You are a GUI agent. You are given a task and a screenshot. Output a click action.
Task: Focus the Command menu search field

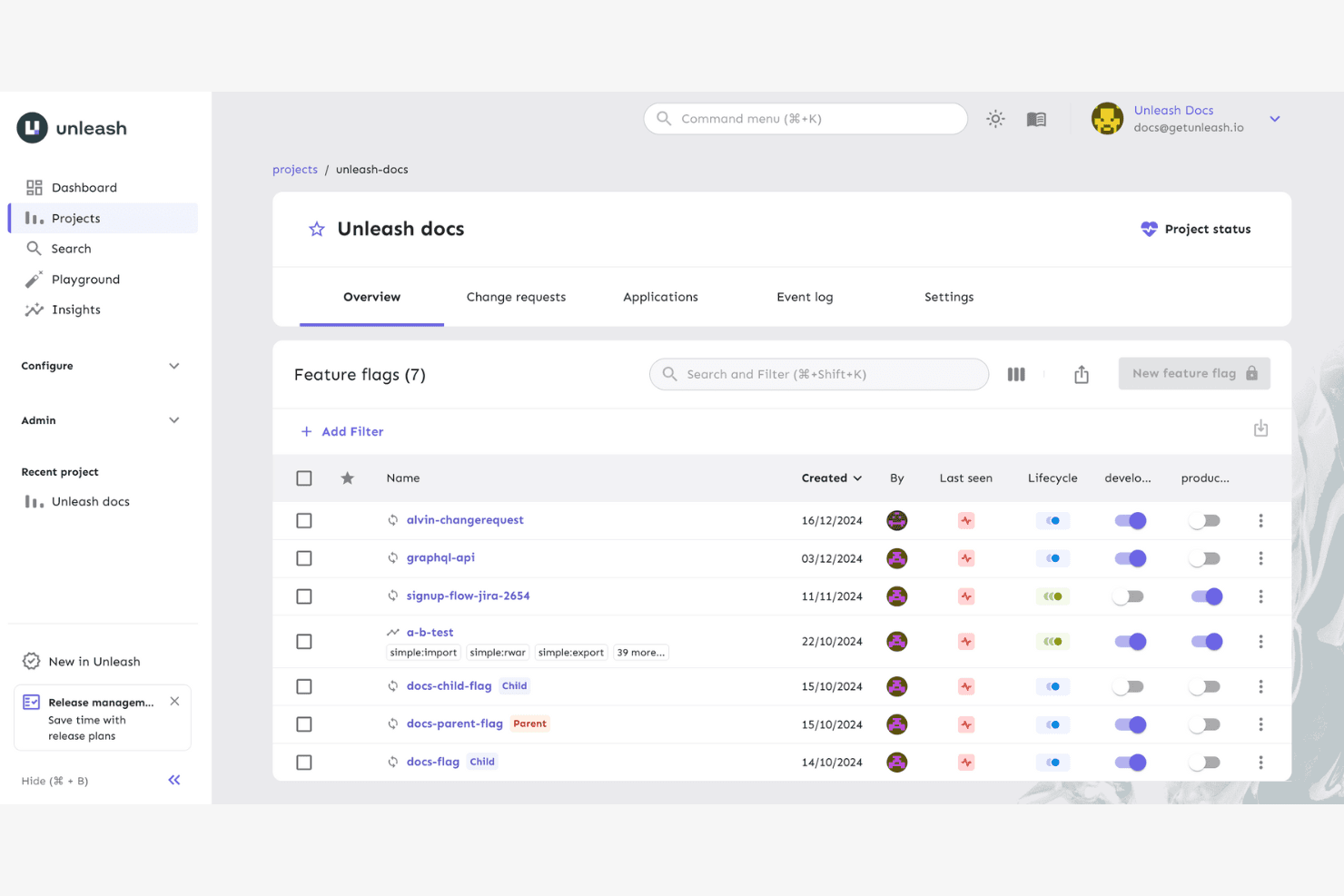point(805,119)
